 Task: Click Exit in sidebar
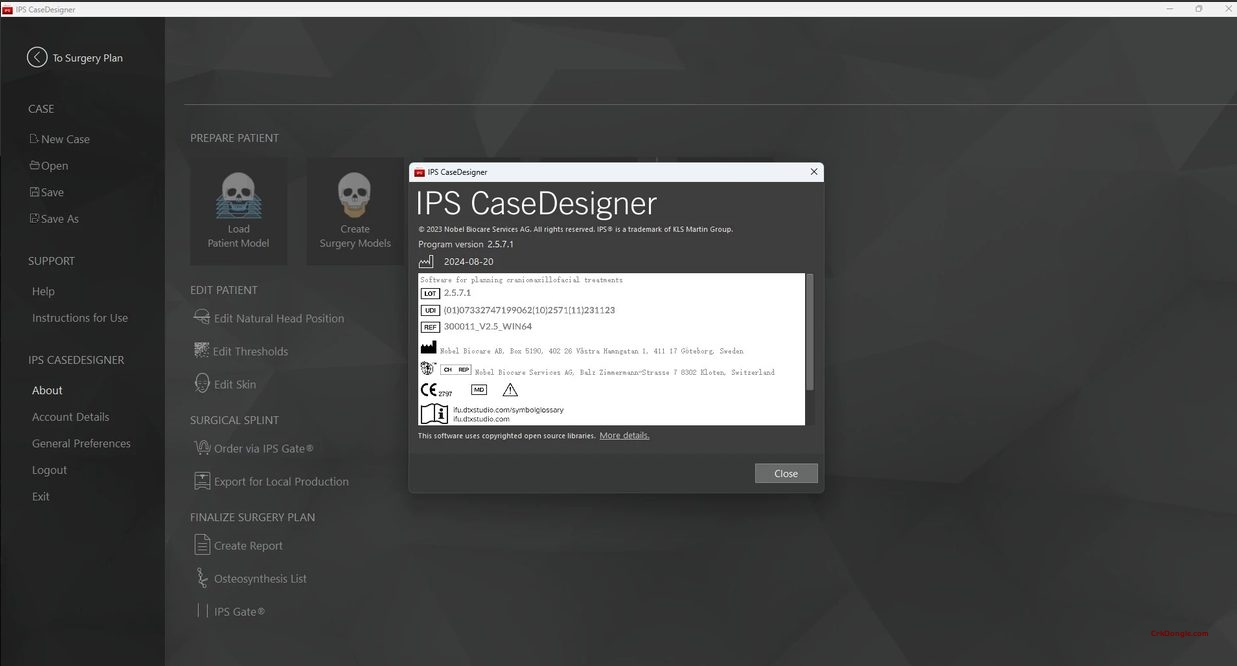[x=40, y=496]
